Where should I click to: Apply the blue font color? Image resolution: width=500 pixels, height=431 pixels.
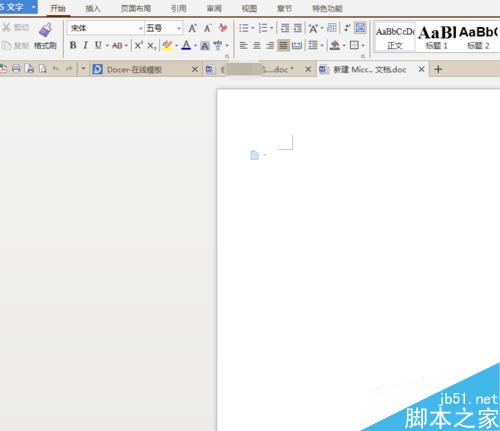coord(186,45)
